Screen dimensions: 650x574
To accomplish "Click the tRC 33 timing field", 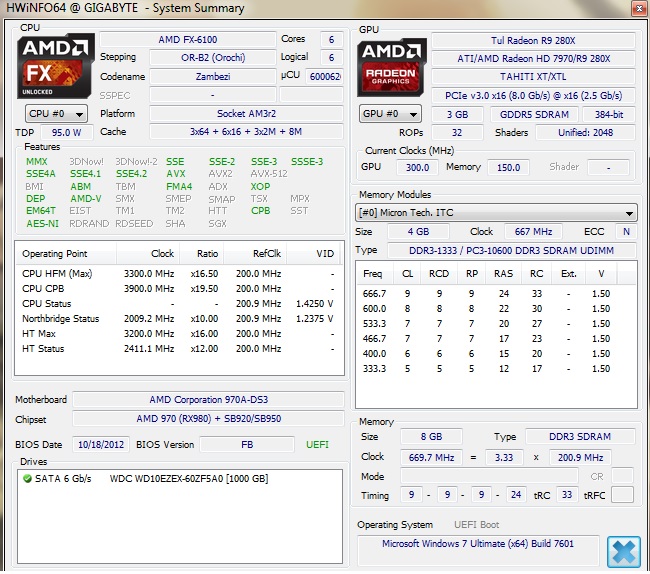I will (x=567, y=495).
